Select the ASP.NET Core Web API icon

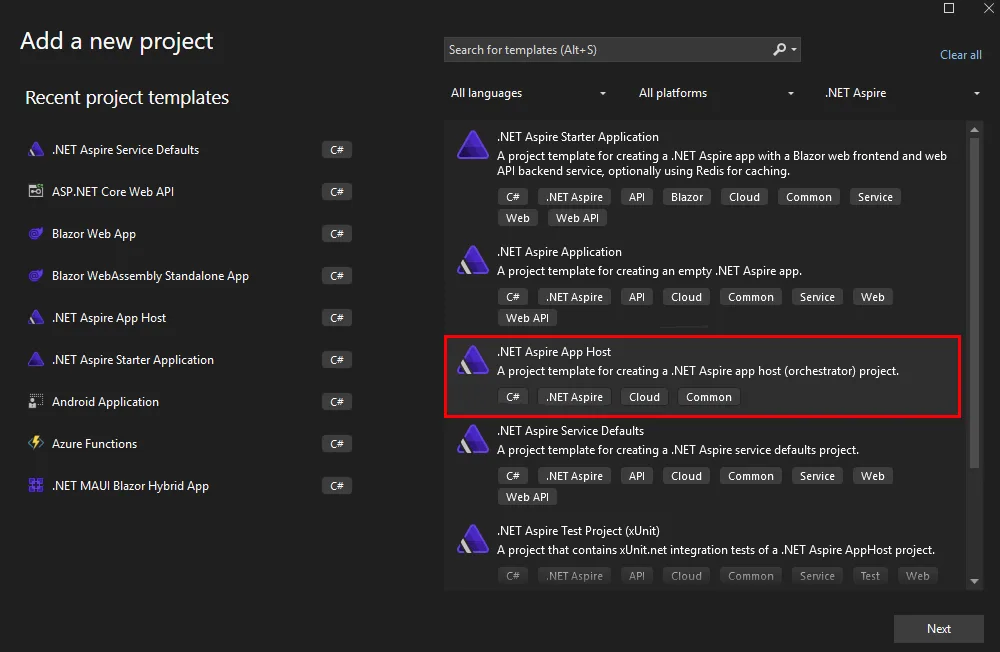click(x=36, y=191)
